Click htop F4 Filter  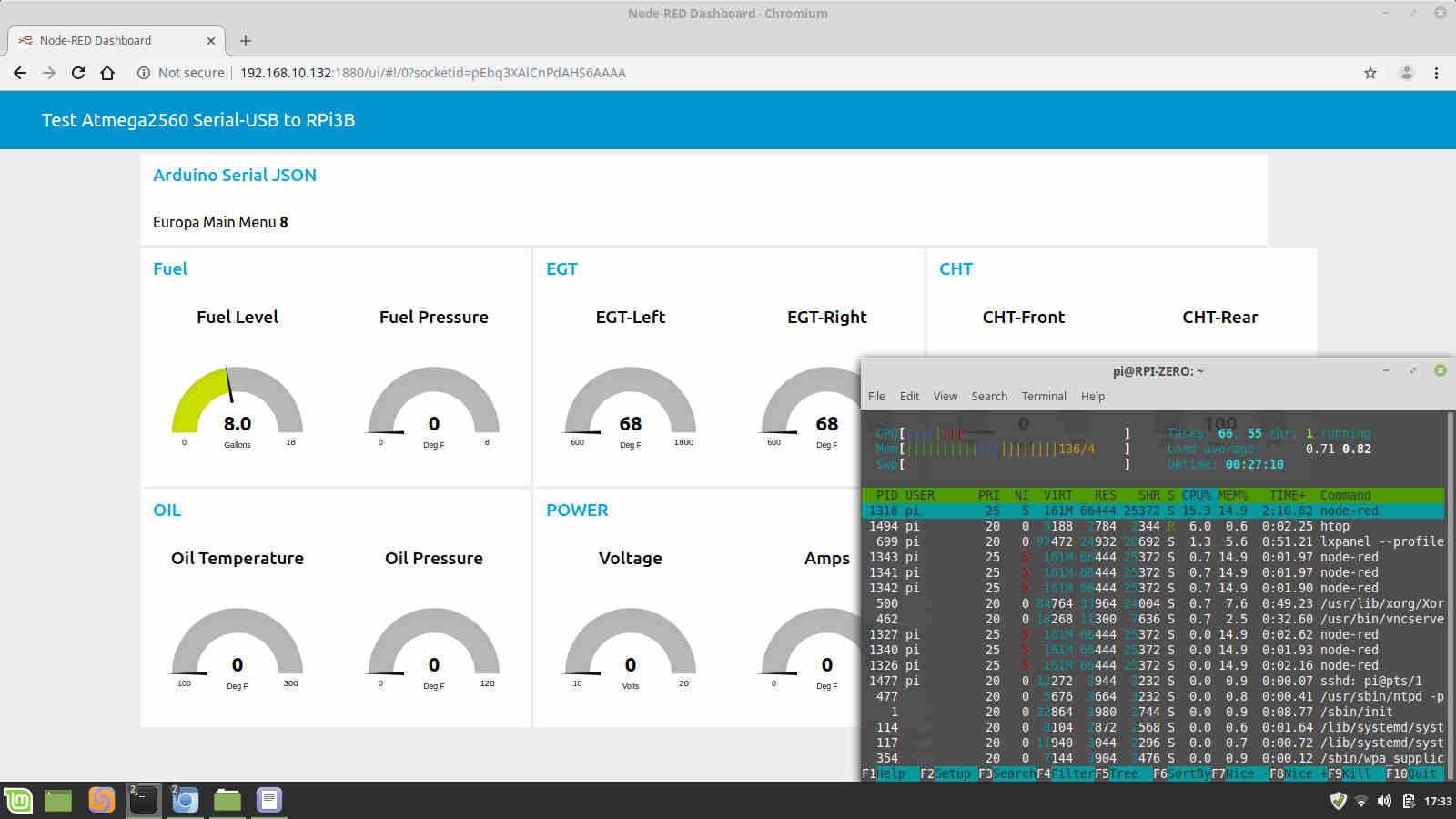coord(1066,773)
